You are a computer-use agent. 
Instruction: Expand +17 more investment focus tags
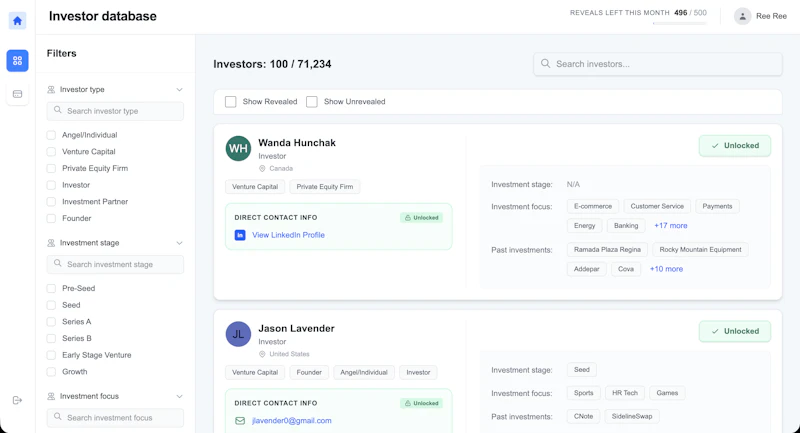tap(670, 225)
